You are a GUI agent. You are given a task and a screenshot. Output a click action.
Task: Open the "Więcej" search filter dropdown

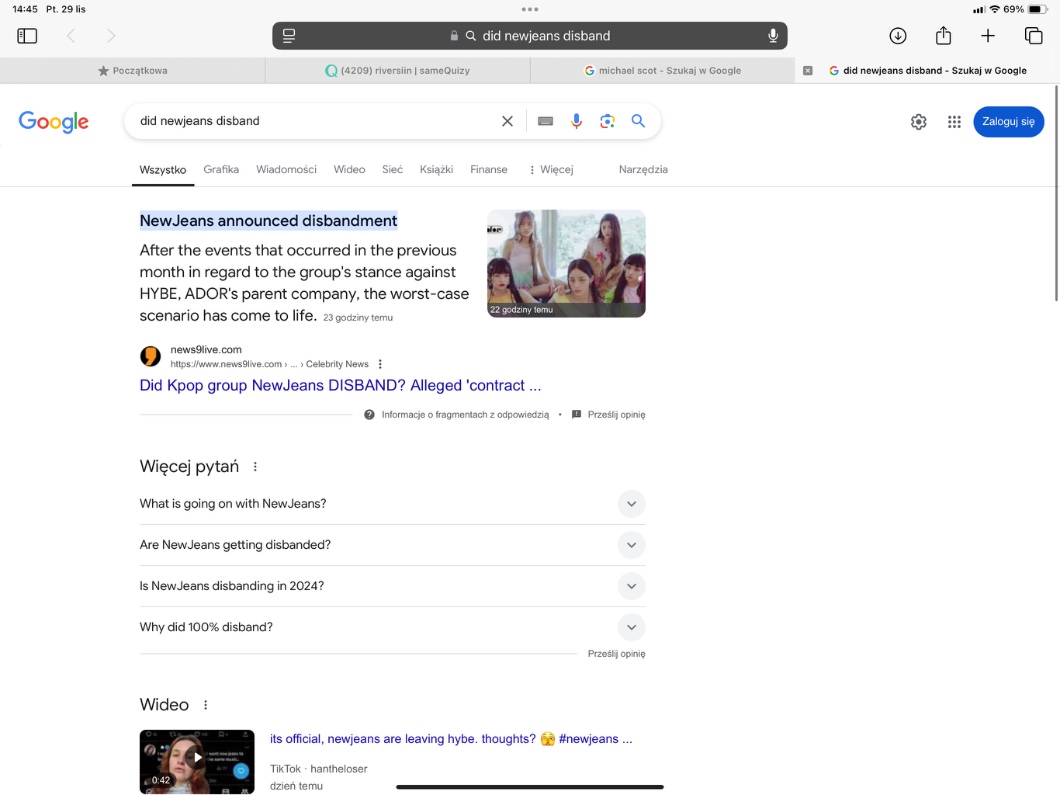551,170
